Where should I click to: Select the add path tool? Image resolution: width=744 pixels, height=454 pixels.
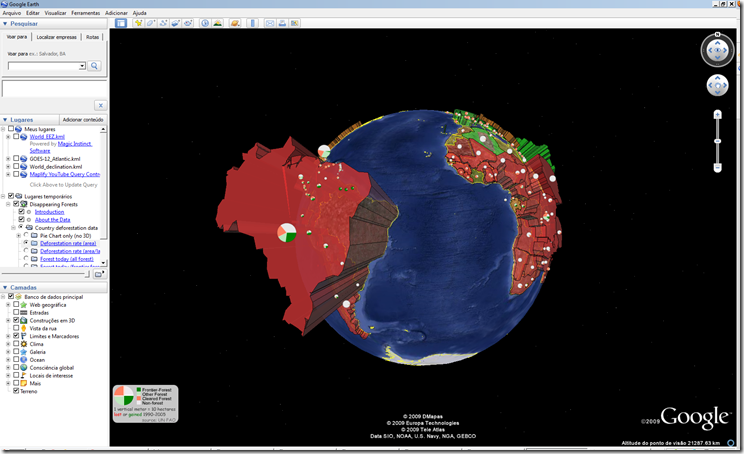coord(163,23)
